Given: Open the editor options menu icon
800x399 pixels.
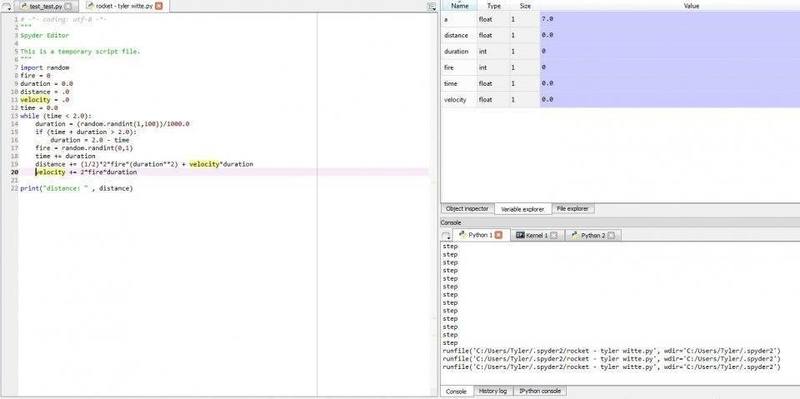Looking at the screenshot, I should click(x=432, y=6).
